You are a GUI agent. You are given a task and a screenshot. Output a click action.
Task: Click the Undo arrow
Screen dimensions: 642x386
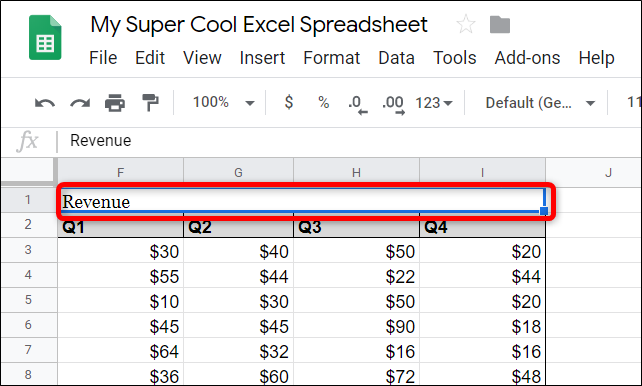click(x=45, y=102)
